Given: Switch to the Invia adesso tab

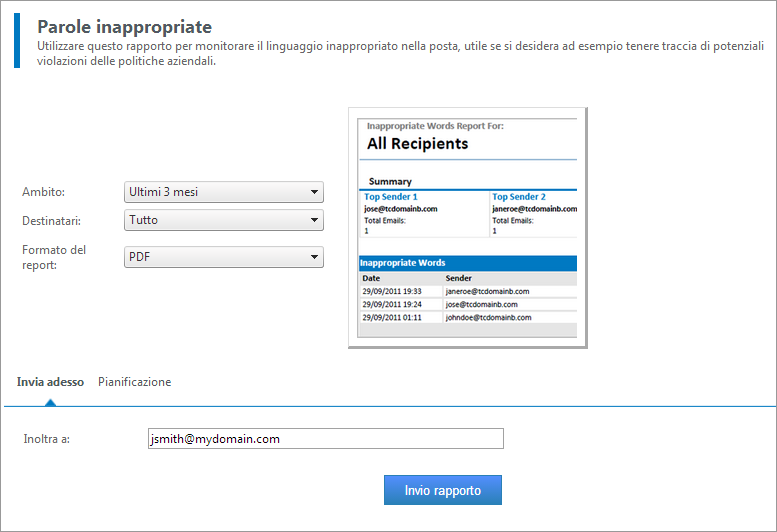Looking at the screenshot, I should click(50, 382).
